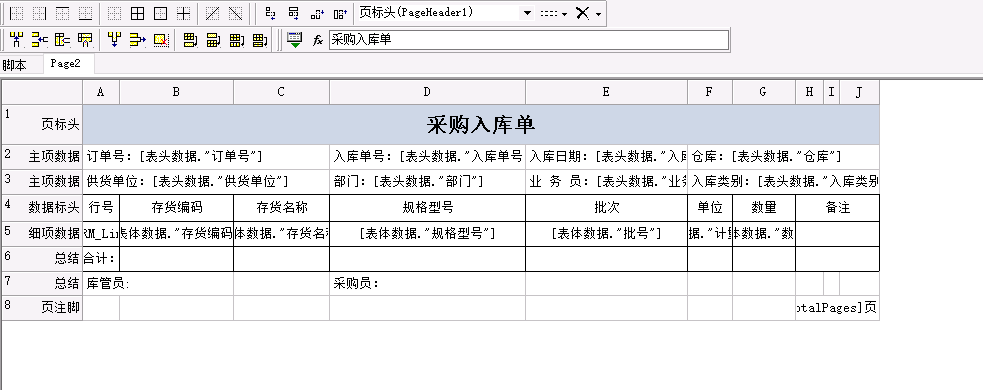Add forward-slash diagonal line to cell
This screenshot has height=390, width=983.
click(x=213, y=13)
